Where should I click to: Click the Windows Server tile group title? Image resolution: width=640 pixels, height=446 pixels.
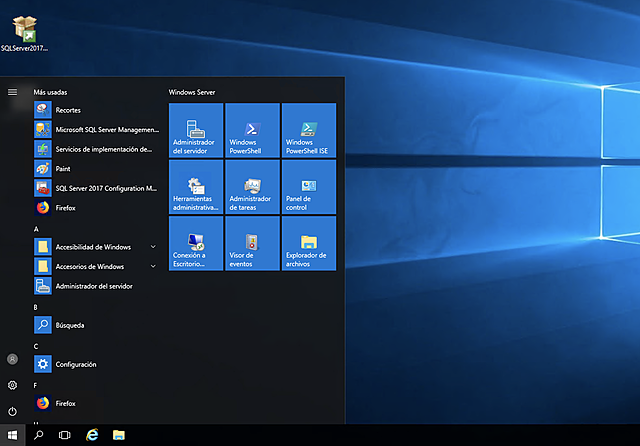192,92
